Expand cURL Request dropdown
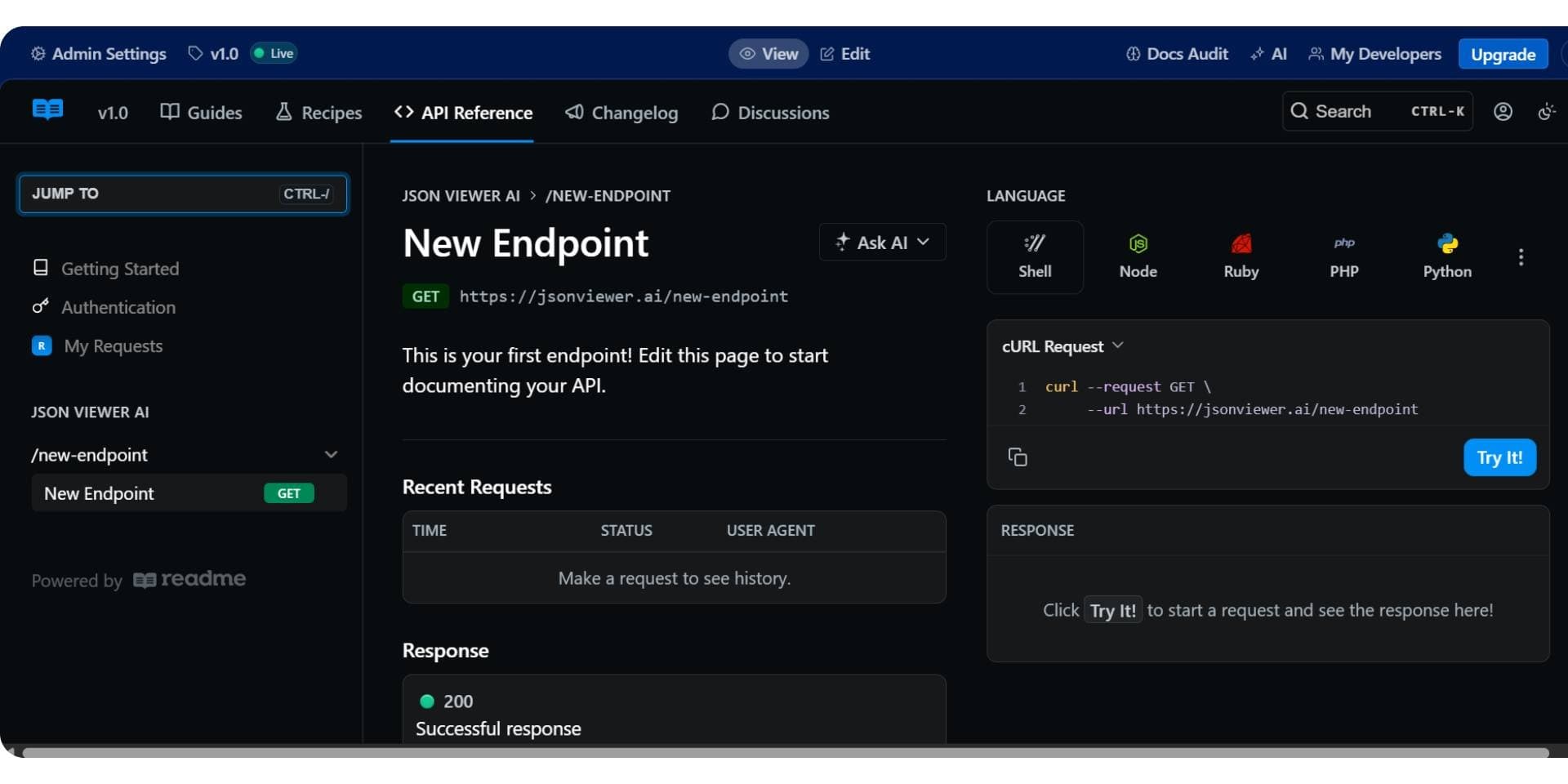 1063,346
